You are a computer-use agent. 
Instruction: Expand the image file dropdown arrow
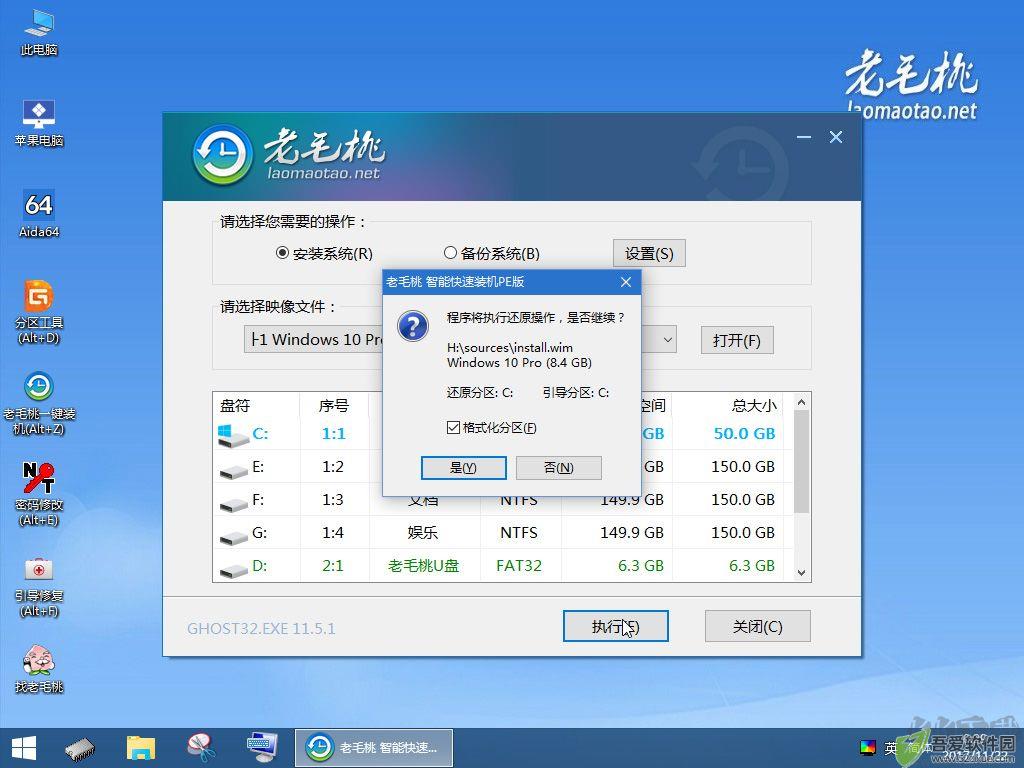tap(667, 340)
